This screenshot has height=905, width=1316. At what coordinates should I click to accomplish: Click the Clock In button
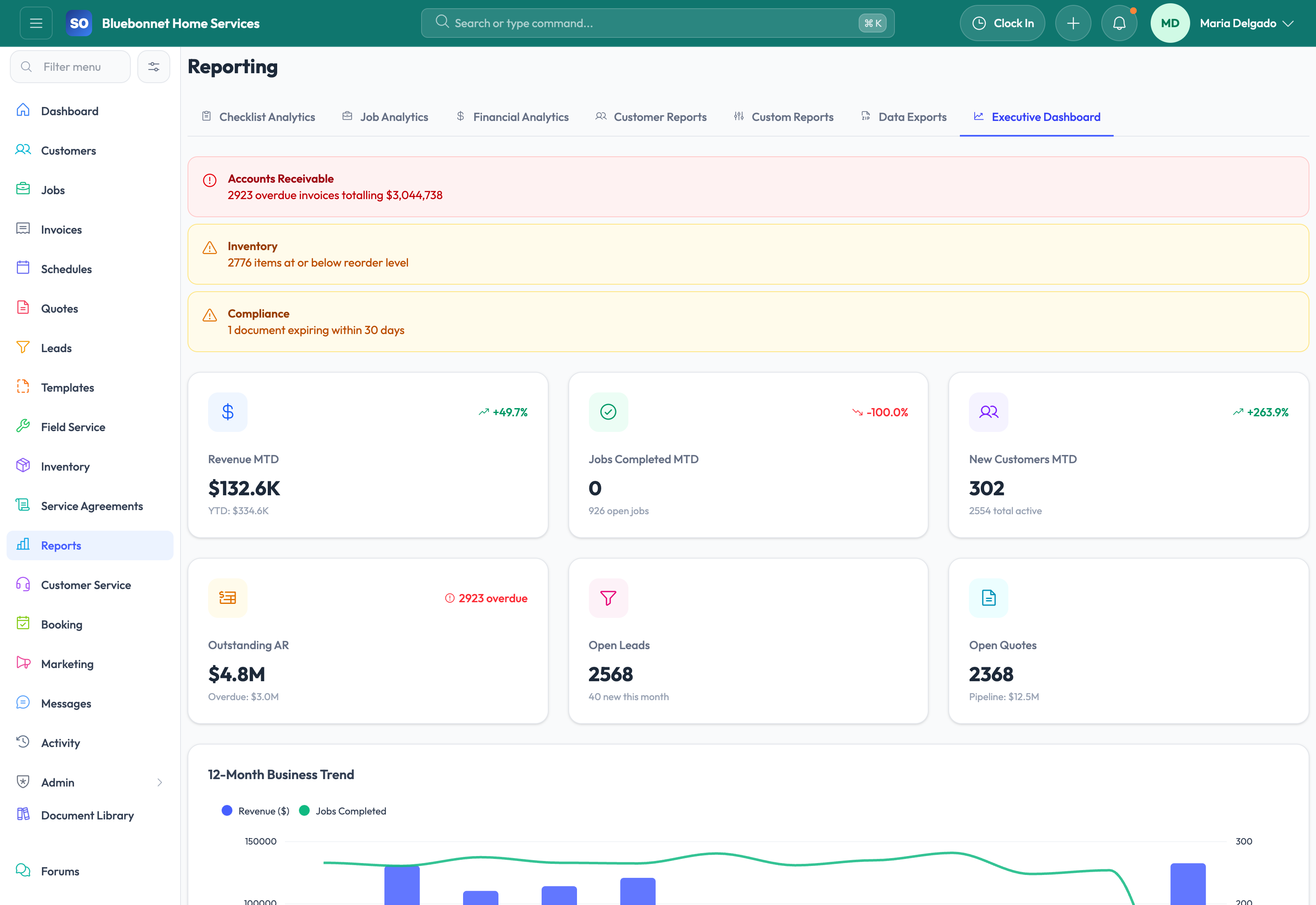point(1002,23)
